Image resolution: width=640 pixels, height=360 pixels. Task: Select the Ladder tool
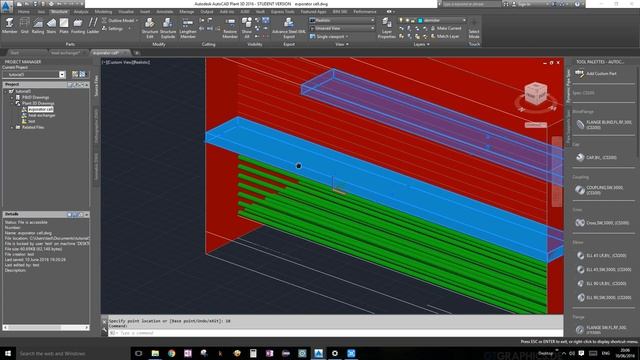pyautogui.click(x=93, y=25)
